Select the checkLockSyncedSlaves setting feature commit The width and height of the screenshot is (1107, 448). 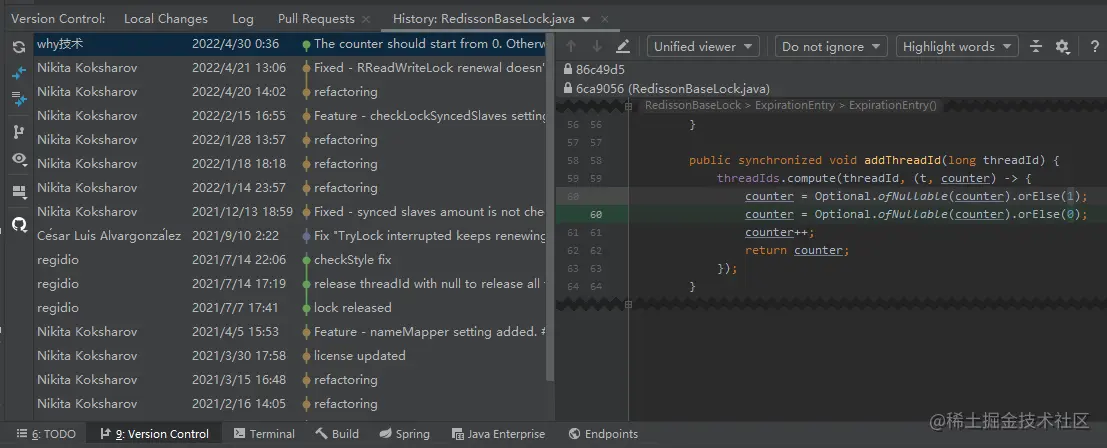point(289,116)
